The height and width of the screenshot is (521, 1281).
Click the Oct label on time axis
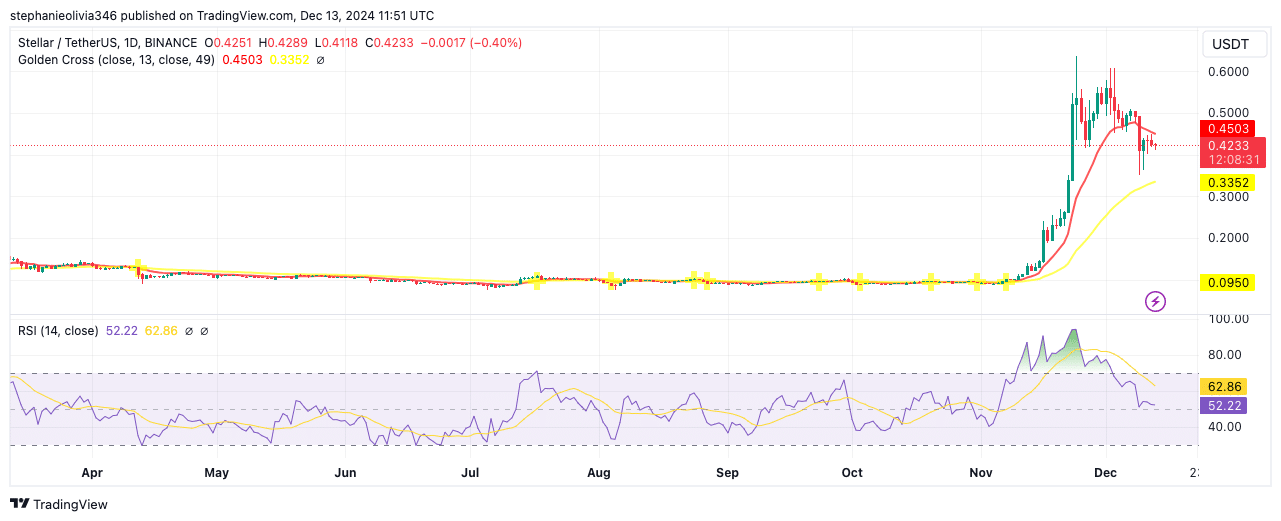pyautogui.click(x=852, y=472)
